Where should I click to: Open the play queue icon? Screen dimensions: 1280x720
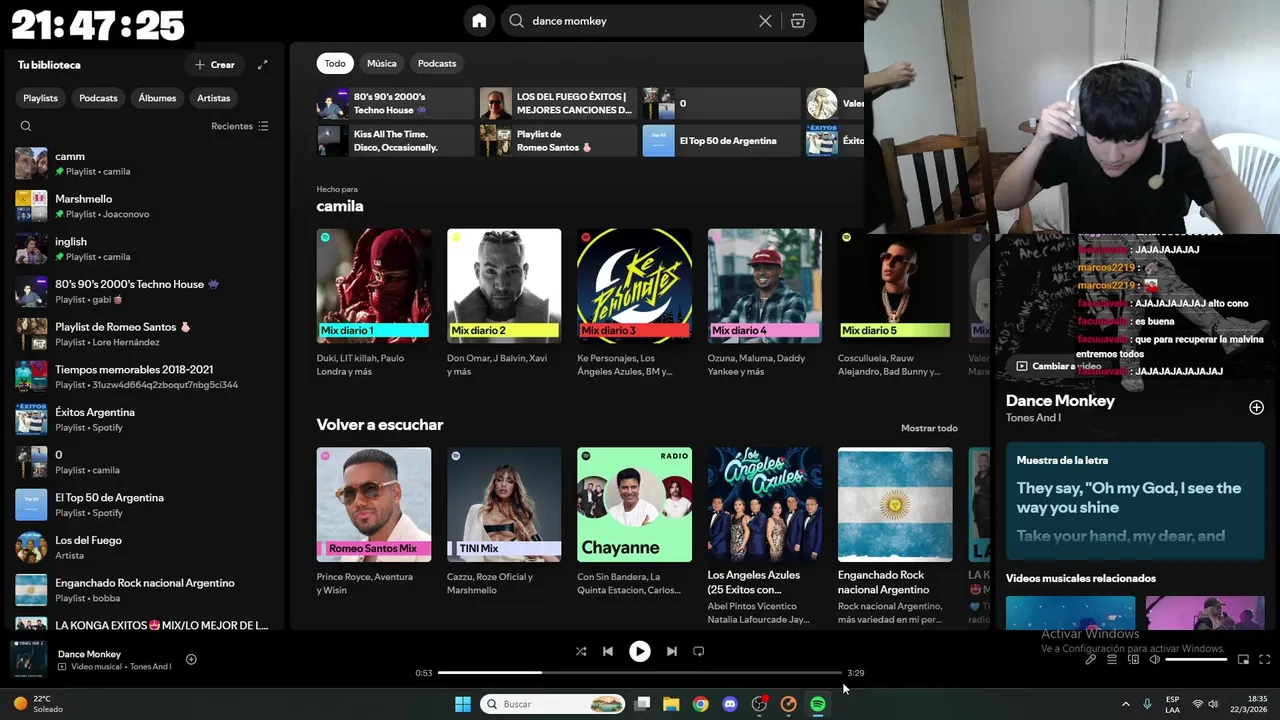(x=1112, y=659)
